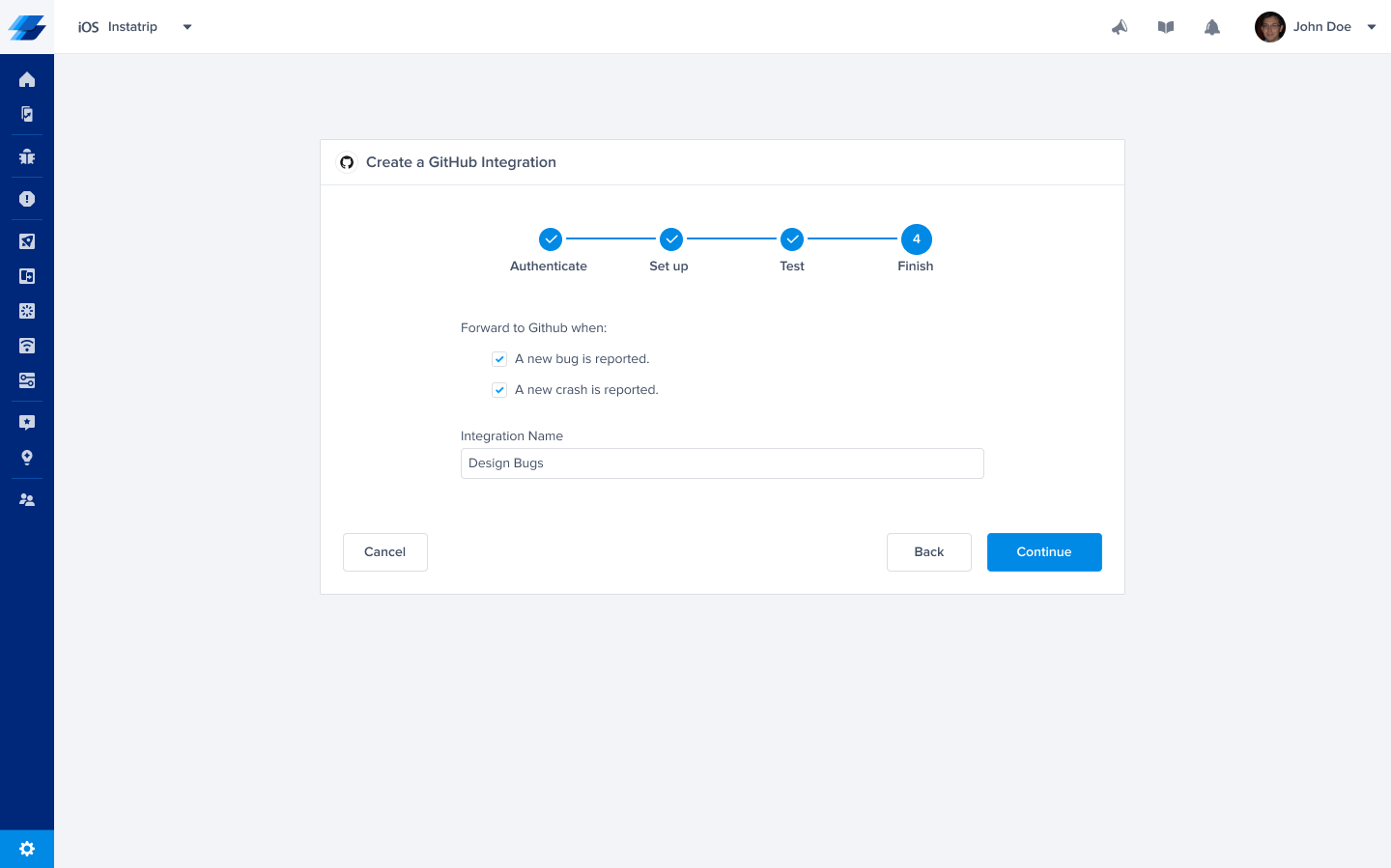Open the loading spinner icon in sidebar
Image resolution: width=1391 pixels, height=868 pixels.
click(27, 311)
